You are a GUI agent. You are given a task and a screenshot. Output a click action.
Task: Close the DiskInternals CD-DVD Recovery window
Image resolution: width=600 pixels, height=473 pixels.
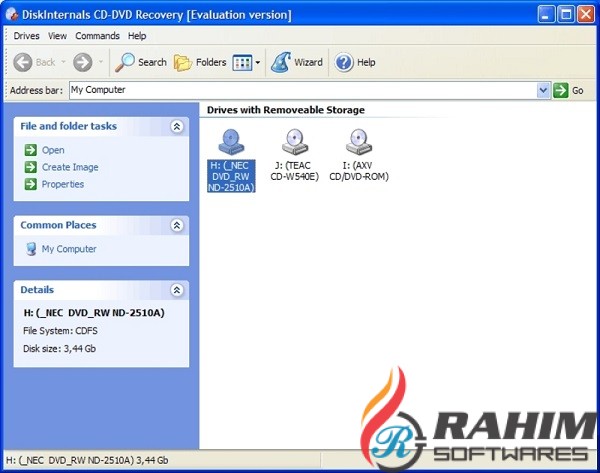pos(586,15)
